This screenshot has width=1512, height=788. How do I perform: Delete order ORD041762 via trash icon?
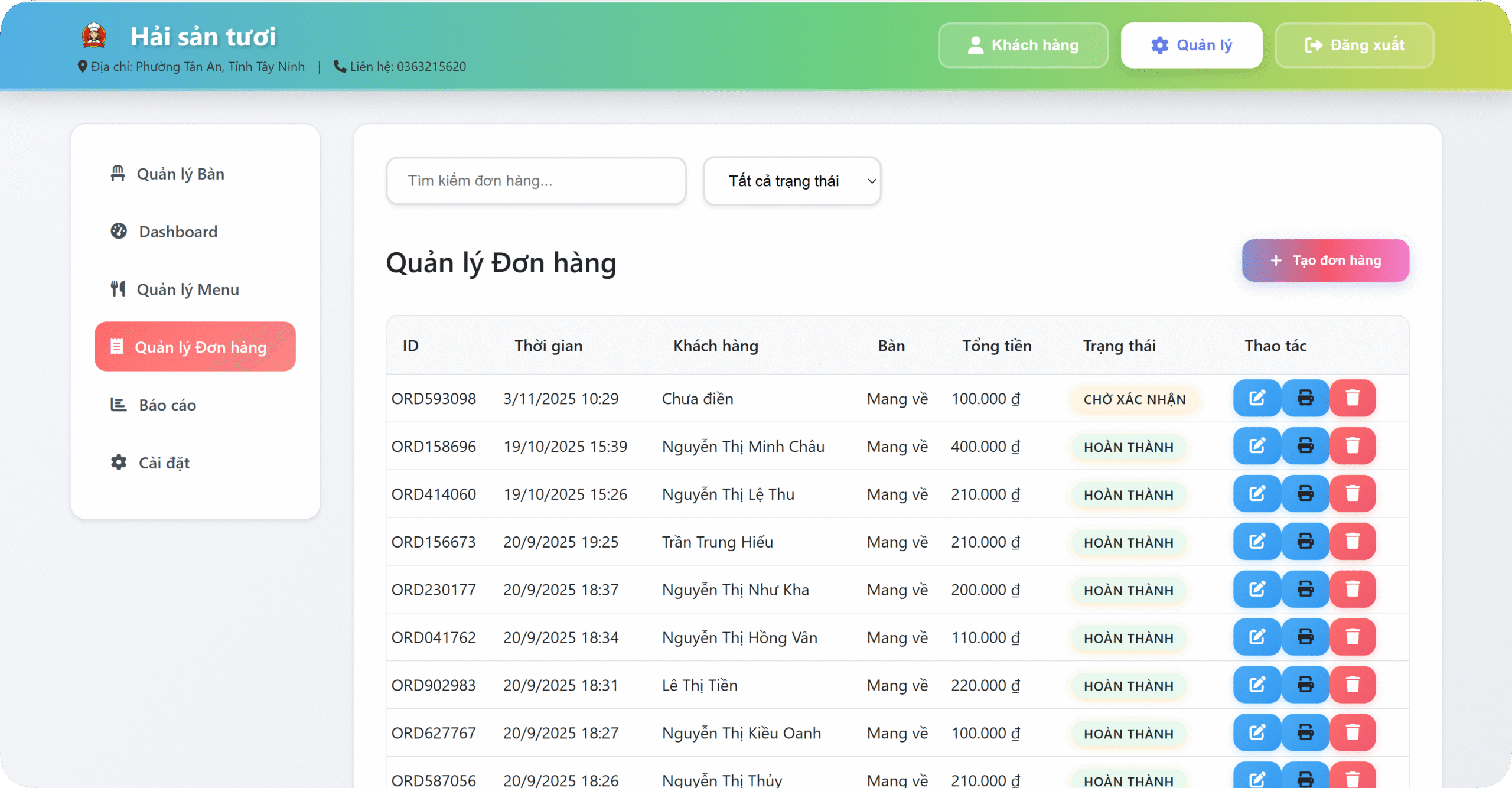coord(1353,637)
